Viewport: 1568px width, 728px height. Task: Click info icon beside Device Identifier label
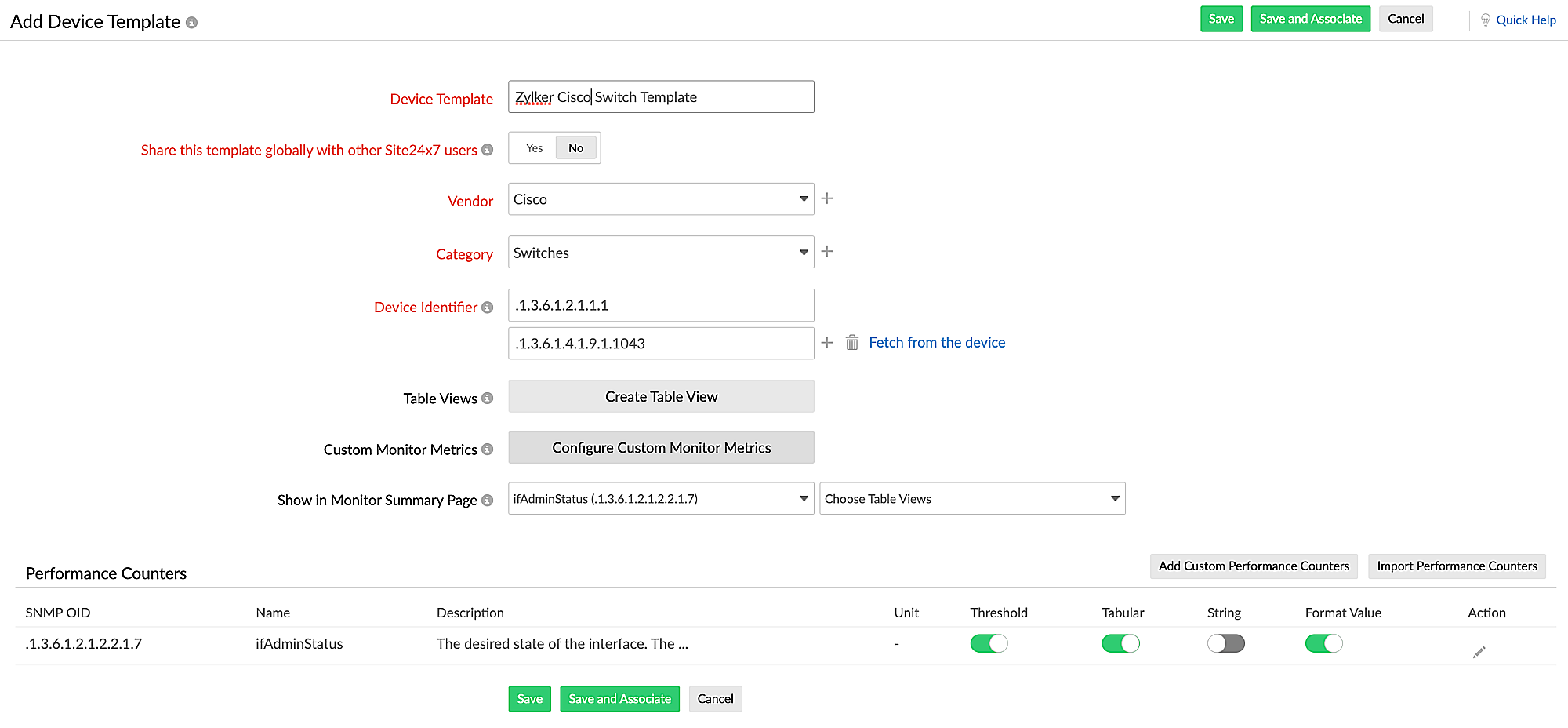(x=488, y=308)
